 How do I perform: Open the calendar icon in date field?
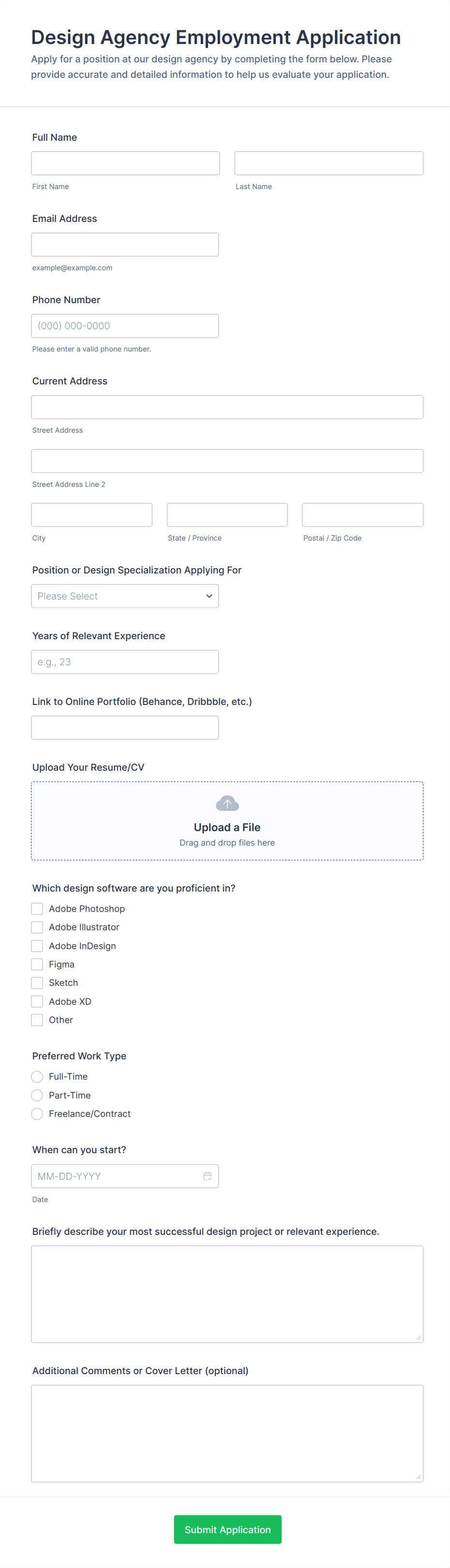point(207,1176)
